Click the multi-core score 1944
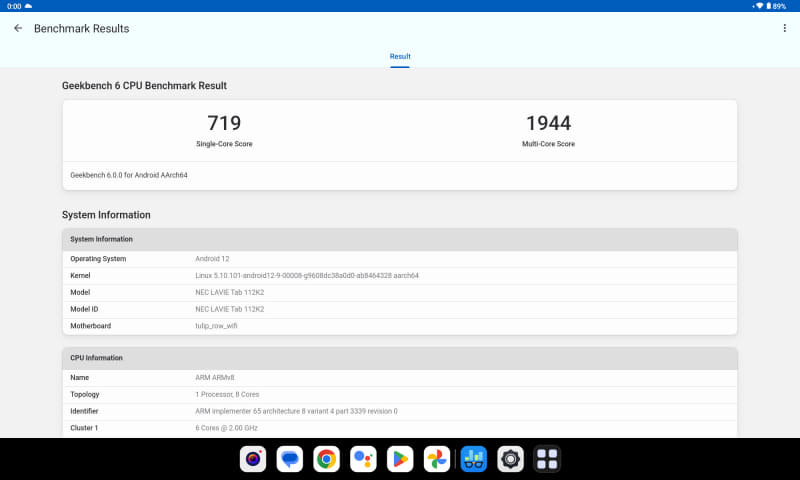Image resolution: width=800 pixels, height=480 pixels. (x=548, y=123)
